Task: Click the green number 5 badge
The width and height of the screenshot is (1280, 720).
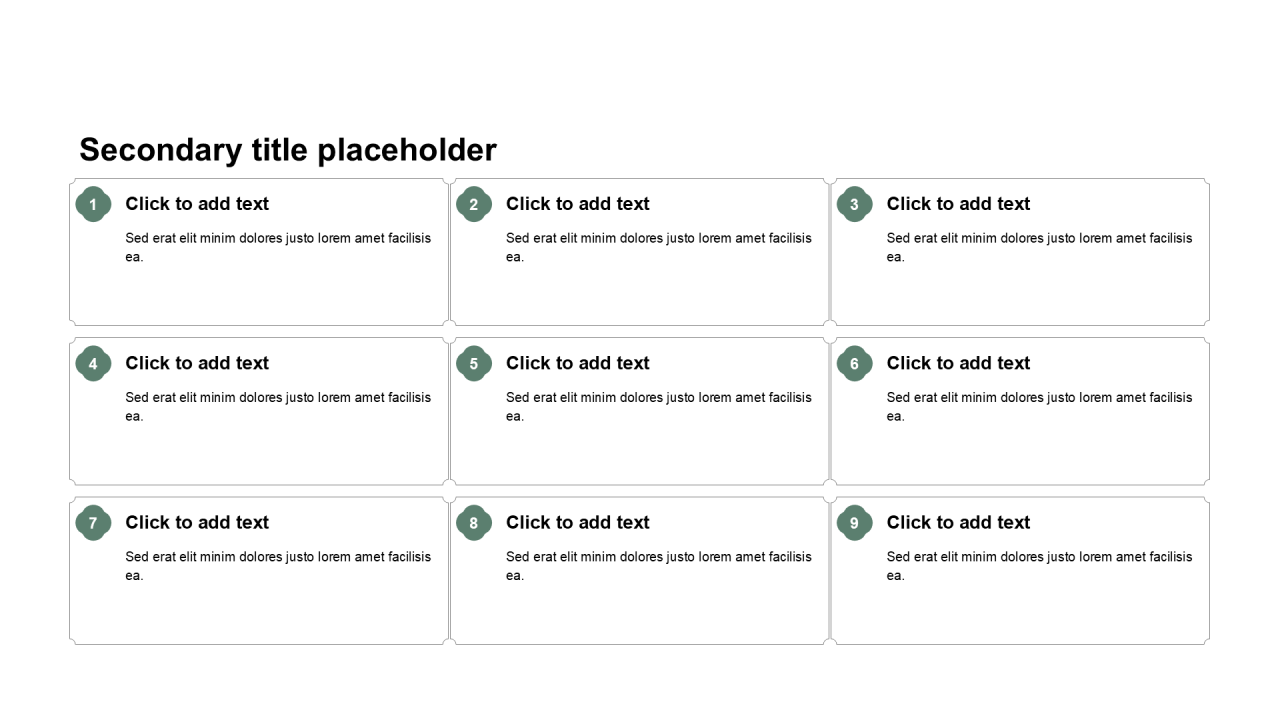Action: (x=474, y=363)
